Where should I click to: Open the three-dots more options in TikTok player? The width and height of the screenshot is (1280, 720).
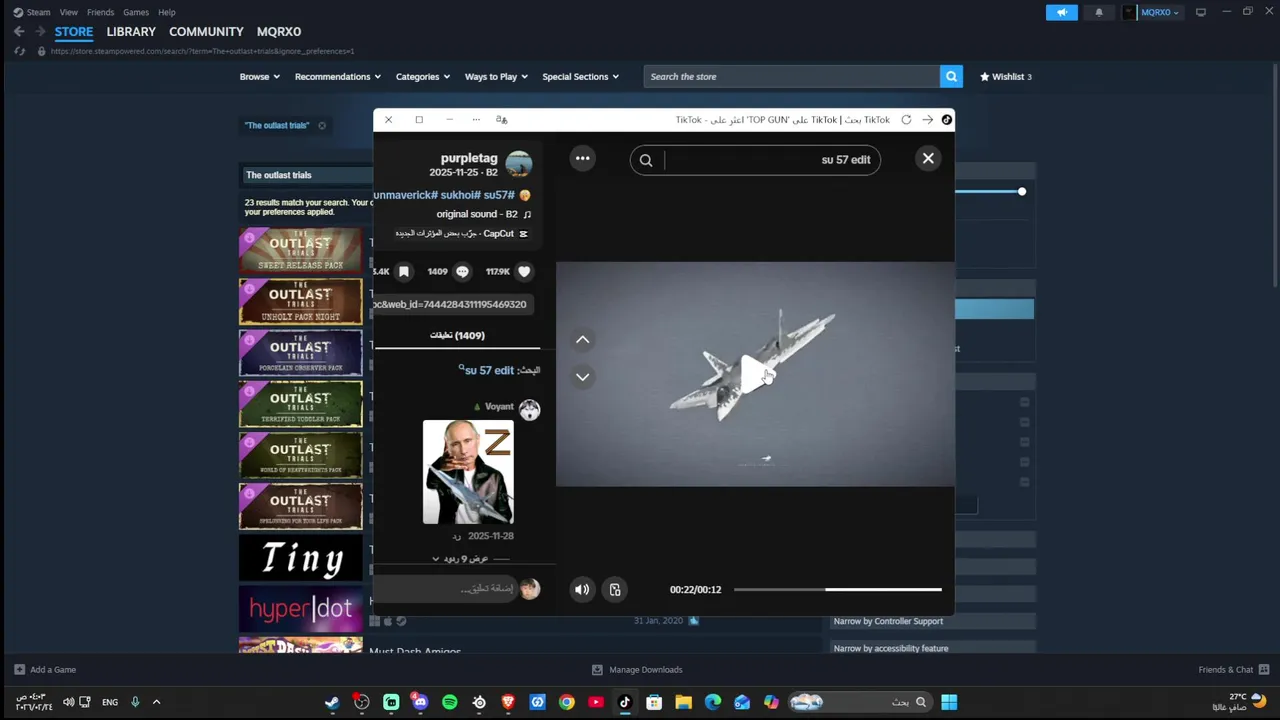582,158
